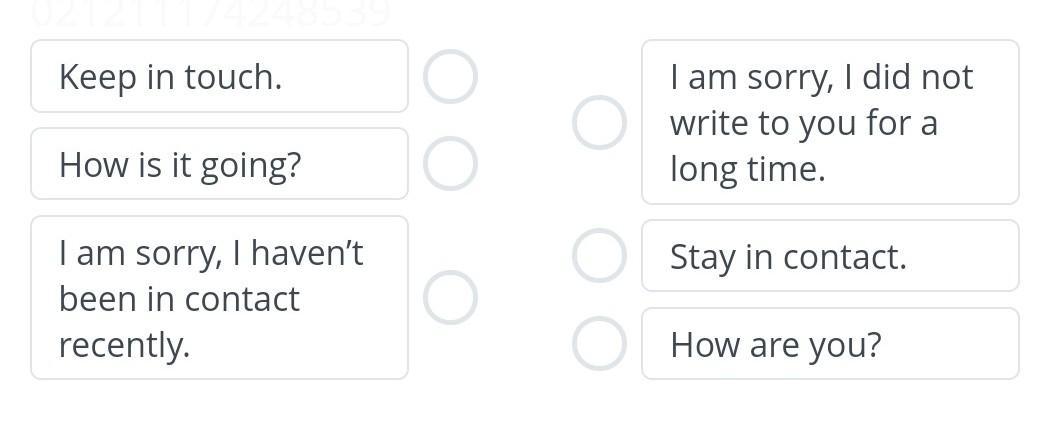Click the words 'long time.' in the right card
This screenshot has width=1038, height=441.
pyautogui.click(x=747, y=169)
